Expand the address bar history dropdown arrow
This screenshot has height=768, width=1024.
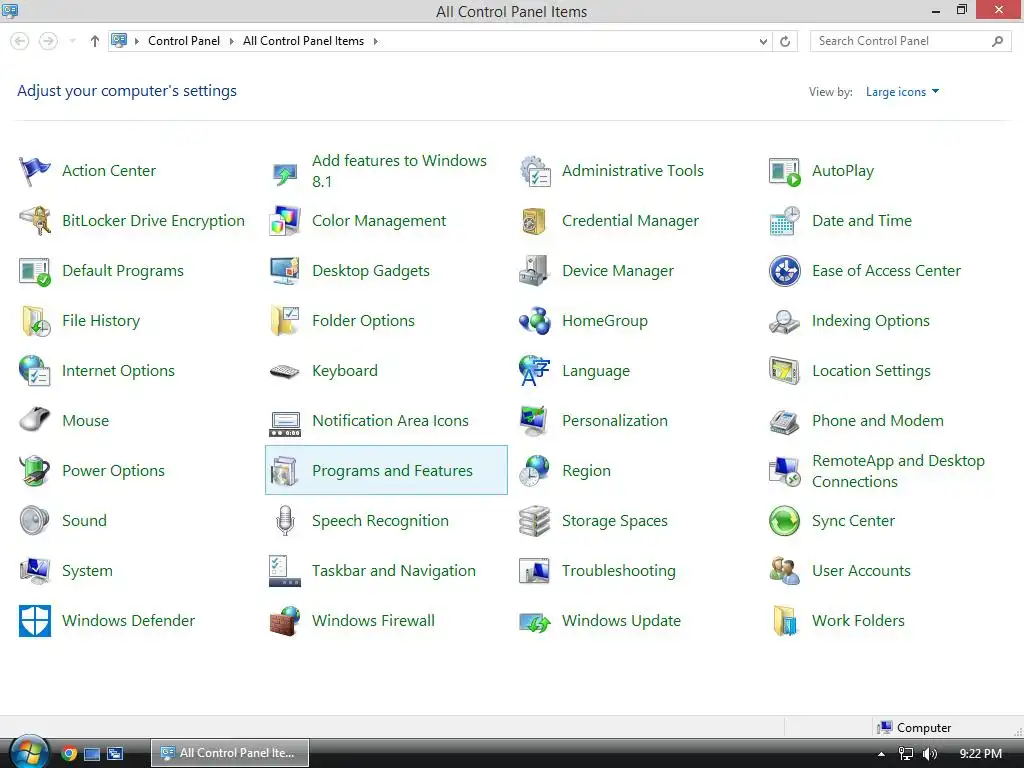[x=763, y=41]
